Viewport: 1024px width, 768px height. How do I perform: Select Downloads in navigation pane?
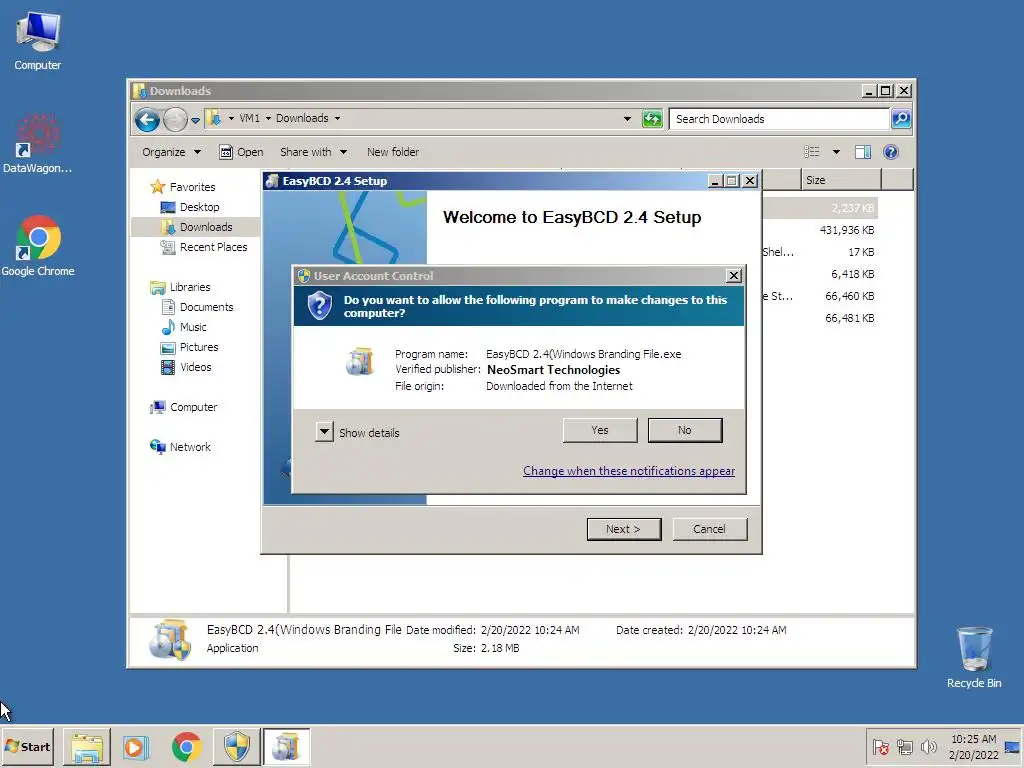[197, 227]
